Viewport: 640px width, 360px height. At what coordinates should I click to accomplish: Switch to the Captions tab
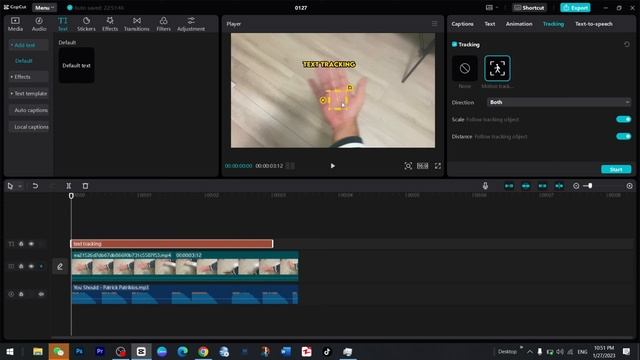tap(462, 24)
